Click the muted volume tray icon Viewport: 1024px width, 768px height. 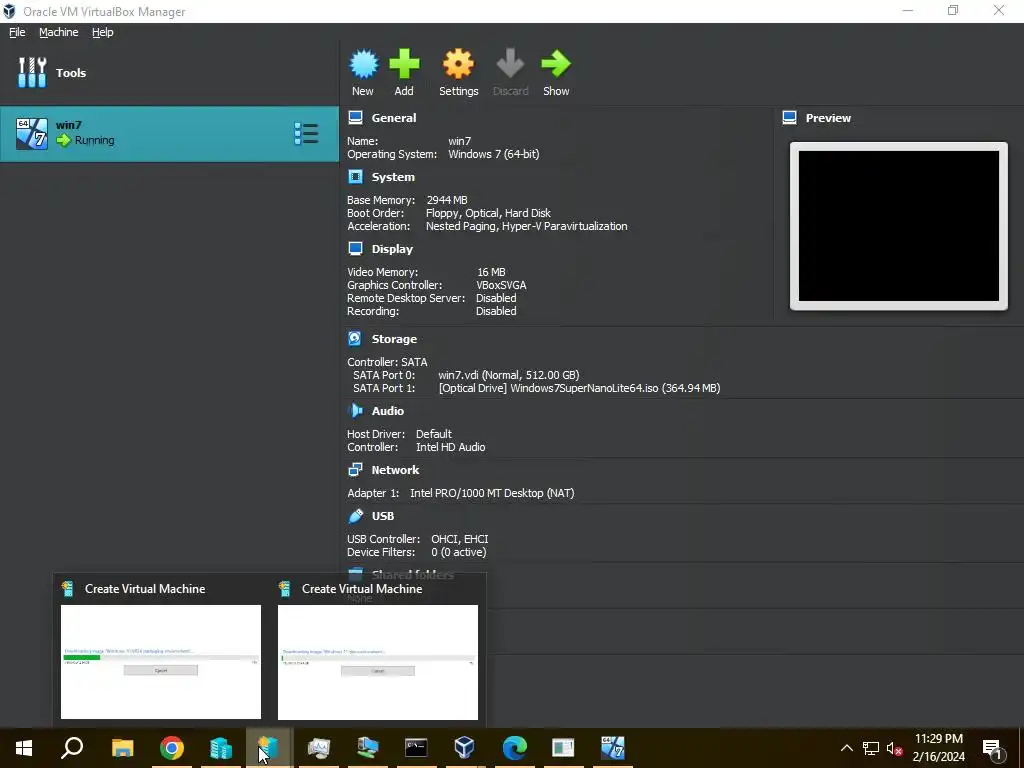point(894,748)
